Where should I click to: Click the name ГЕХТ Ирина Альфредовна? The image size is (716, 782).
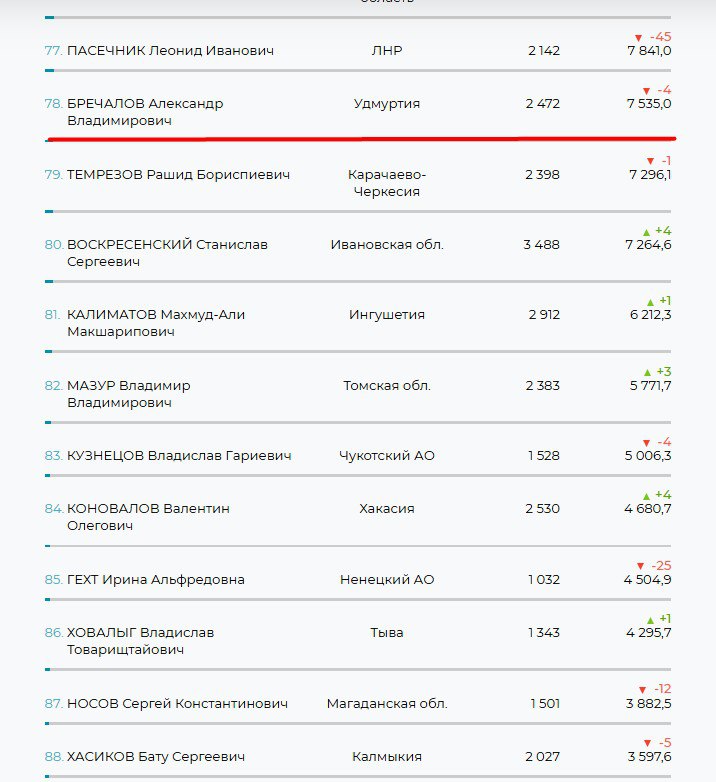pos(155,580)
